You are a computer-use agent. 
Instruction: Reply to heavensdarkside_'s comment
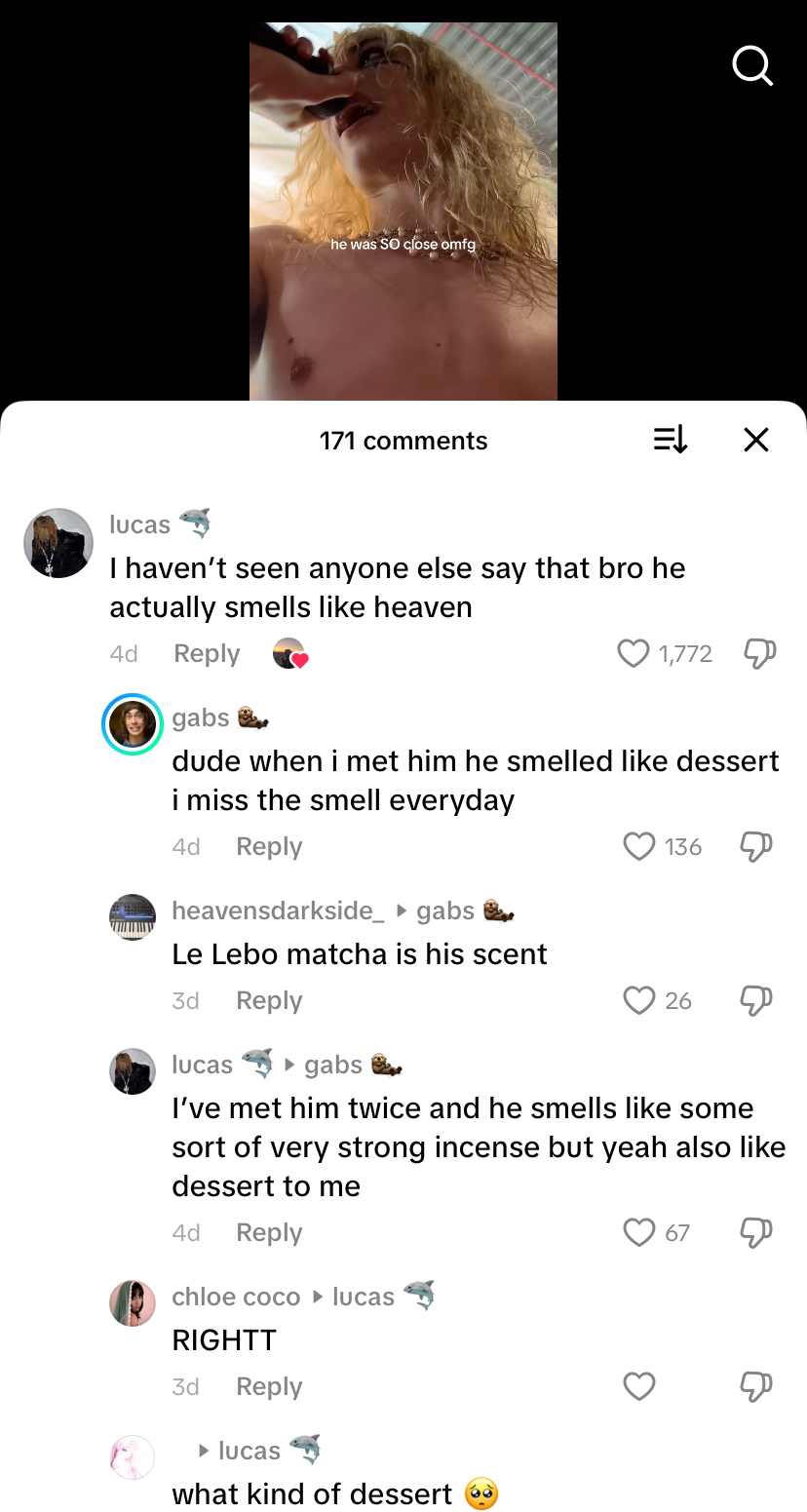[269, 1000]
